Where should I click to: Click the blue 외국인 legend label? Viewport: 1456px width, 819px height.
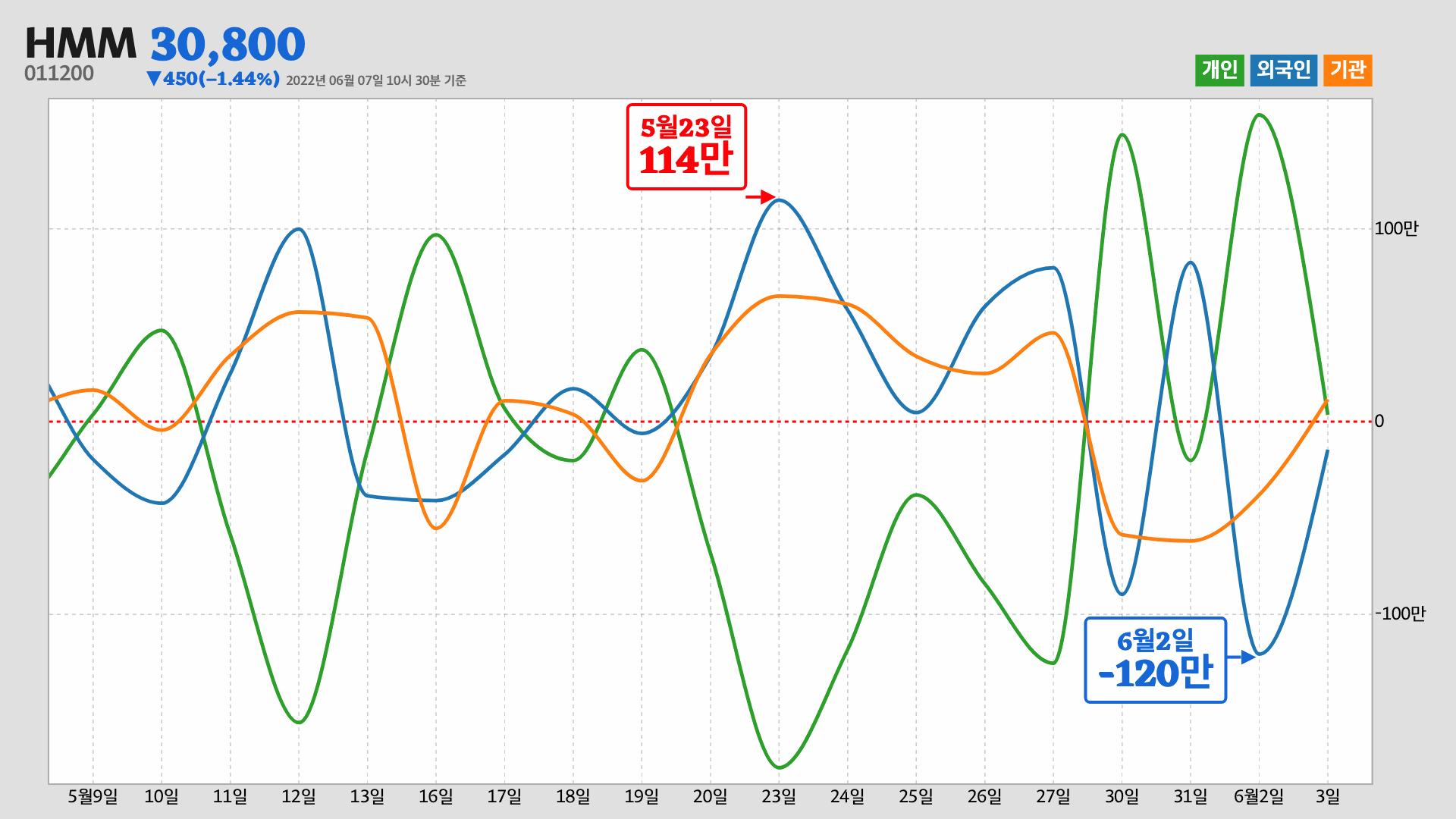pyautogui.click(x=1284, y=71)
